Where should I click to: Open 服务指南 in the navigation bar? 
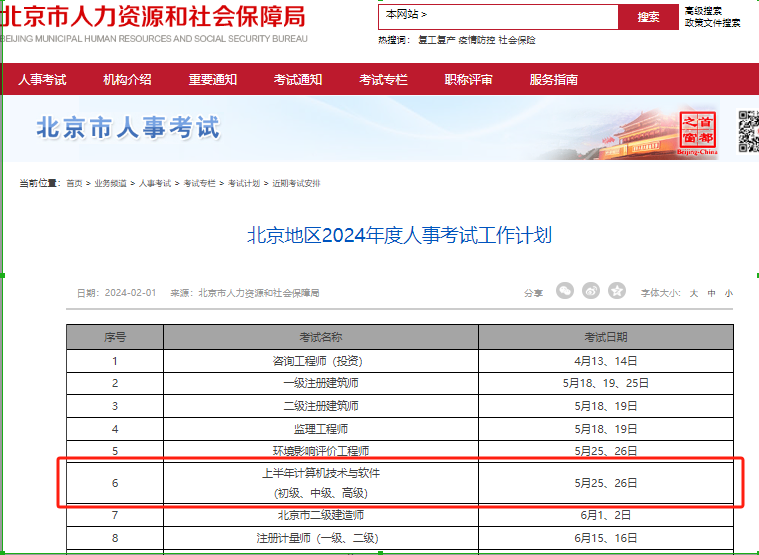click(554, 80)
